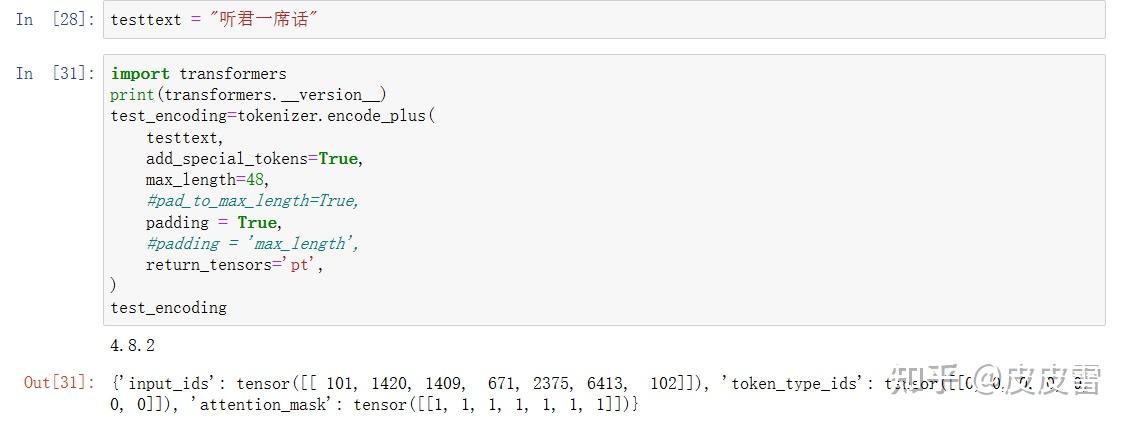
Task: Click the final test_encoding line
Action: [168, 308]
